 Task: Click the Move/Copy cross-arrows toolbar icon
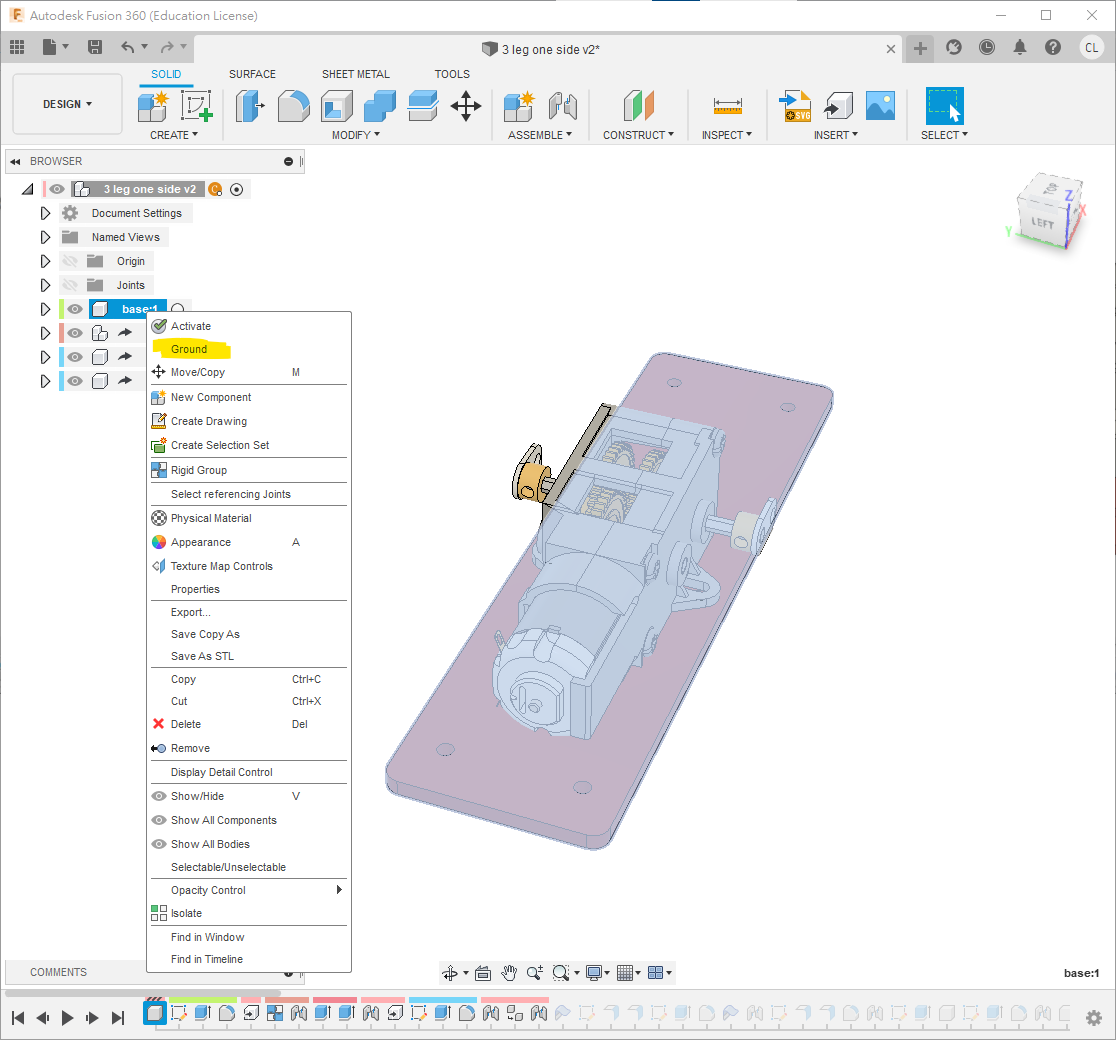tap(466, 106)
